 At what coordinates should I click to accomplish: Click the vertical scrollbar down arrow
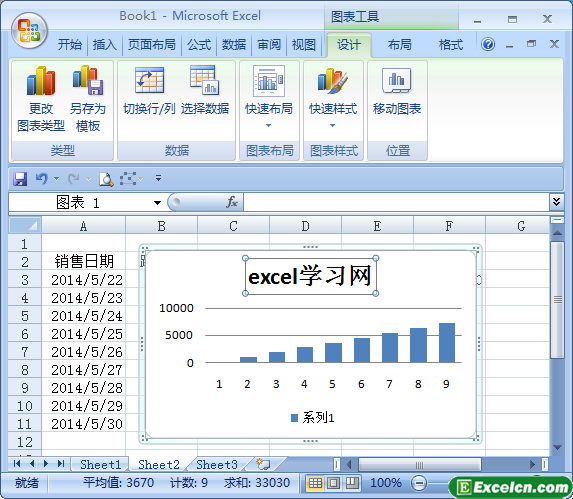(x=557, y=447)
